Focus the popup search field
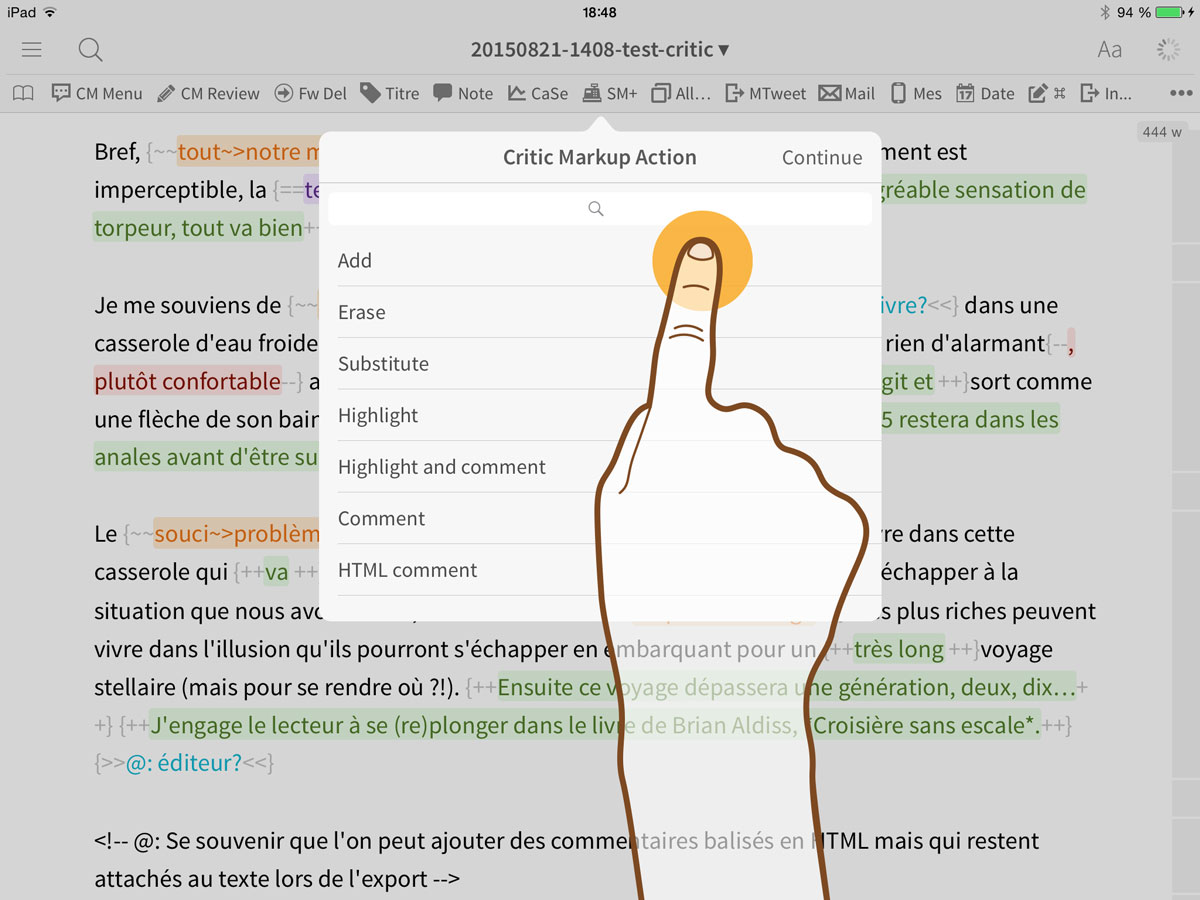1200x900 pixels. [x=600, y=209]
